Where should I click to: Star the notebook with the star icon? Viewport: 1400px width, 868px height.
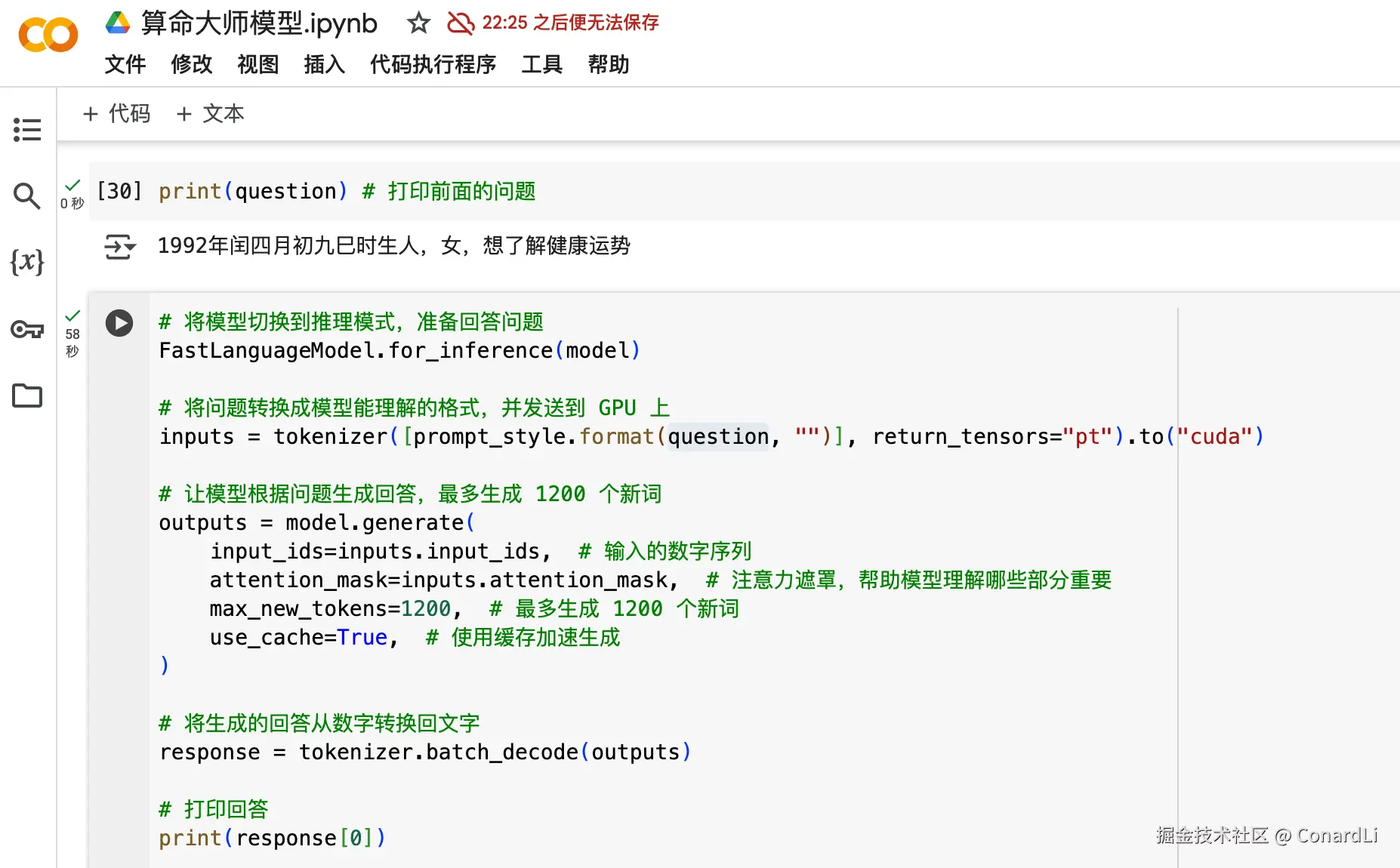tap(418, 23)
